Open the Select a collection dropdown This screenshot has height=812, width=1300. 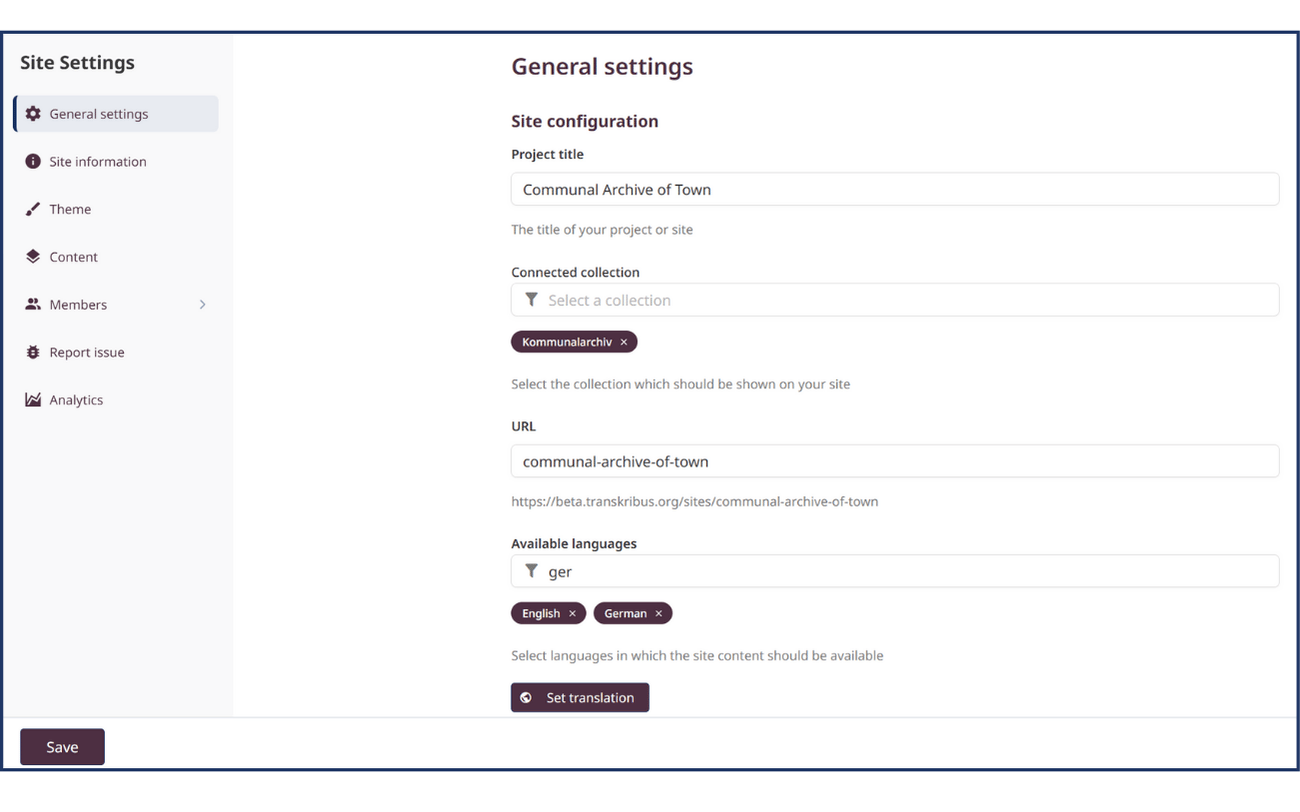[x=700, y=299]
